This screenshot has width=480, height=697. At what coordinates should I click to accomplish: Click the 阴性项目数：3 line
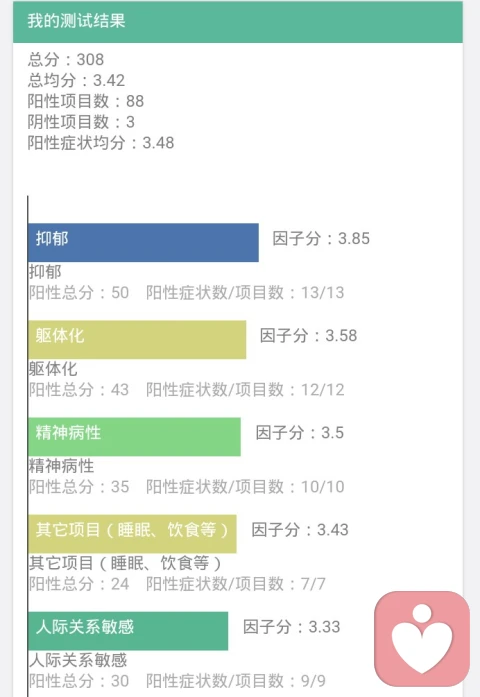tap(81, 122)
